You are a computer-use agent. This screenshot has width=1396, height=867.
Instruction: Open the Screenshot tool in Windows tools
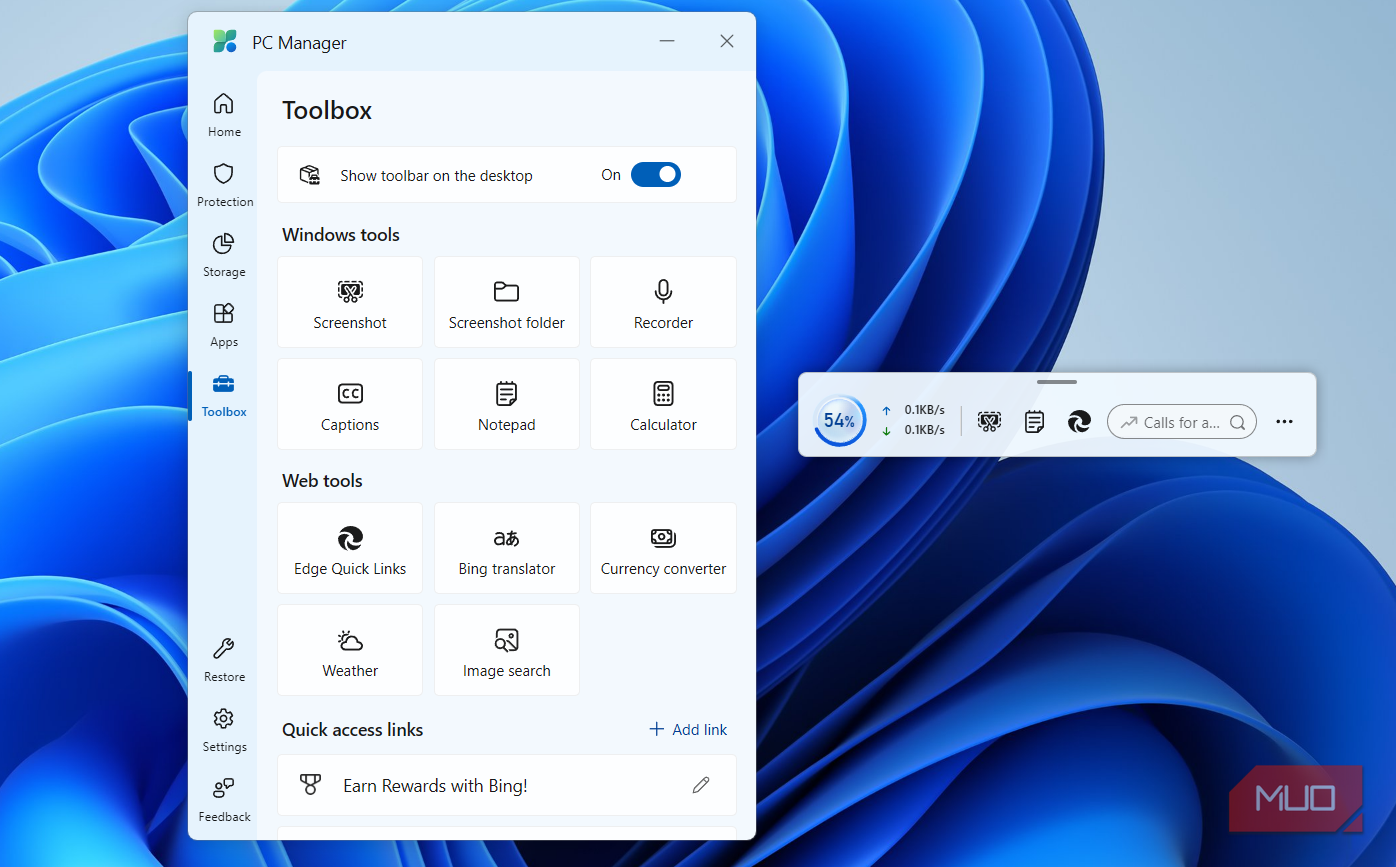350,302
